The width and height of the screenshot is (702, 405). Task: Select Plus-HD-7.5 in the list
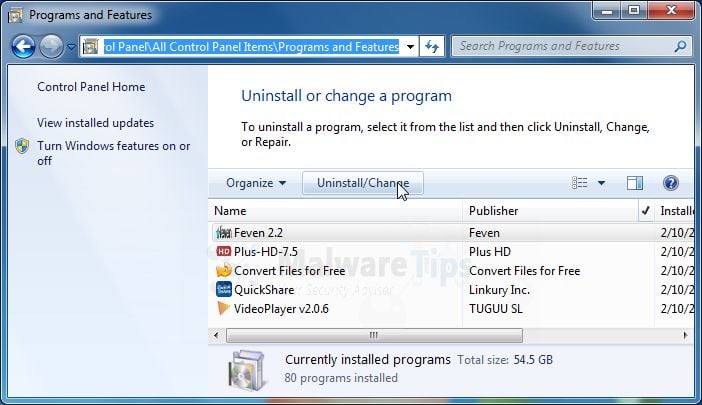pos(265,252)
